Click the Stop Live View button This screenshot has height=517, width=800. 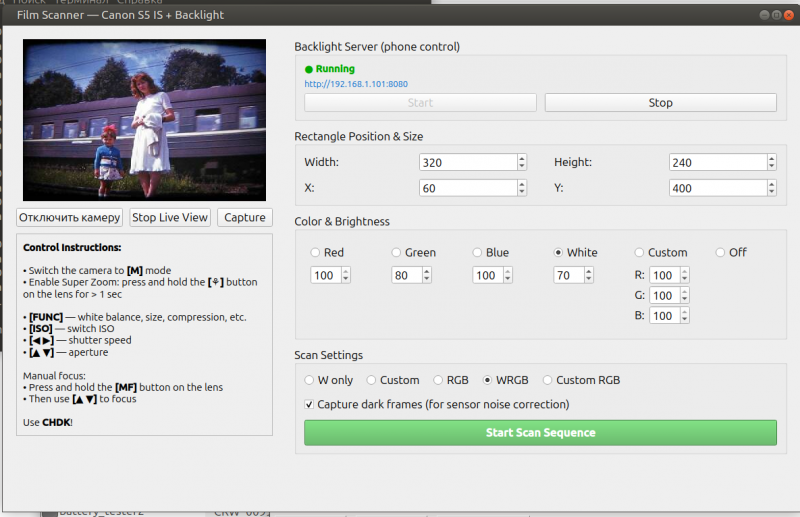(x=170, y=217)
